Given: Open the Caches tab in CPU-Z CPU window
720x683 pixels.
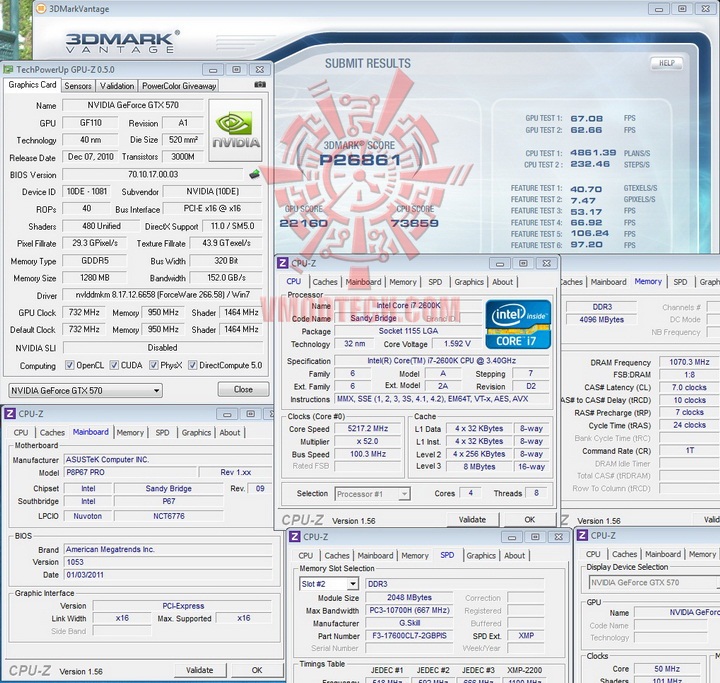Looking at the screenshot, I should click(x=325, y=282).
